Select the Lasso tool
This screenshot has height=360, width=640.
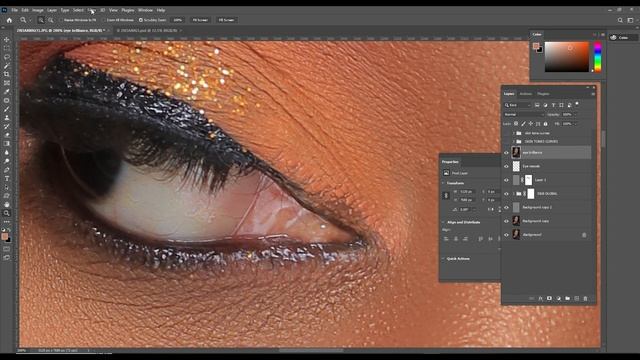point(7,57)
